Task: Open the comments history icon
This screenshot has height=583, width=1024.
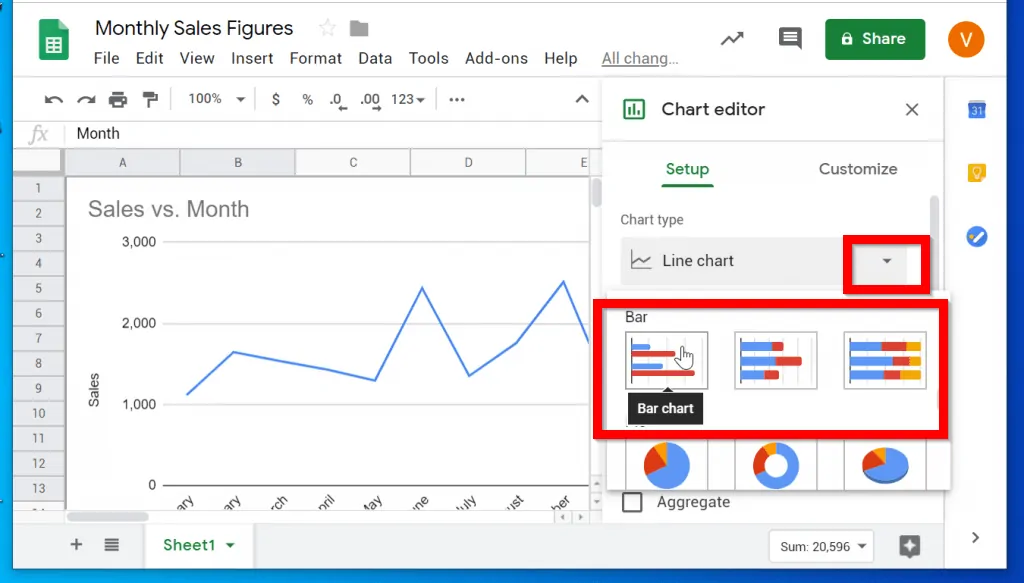Action: (790, 39)
